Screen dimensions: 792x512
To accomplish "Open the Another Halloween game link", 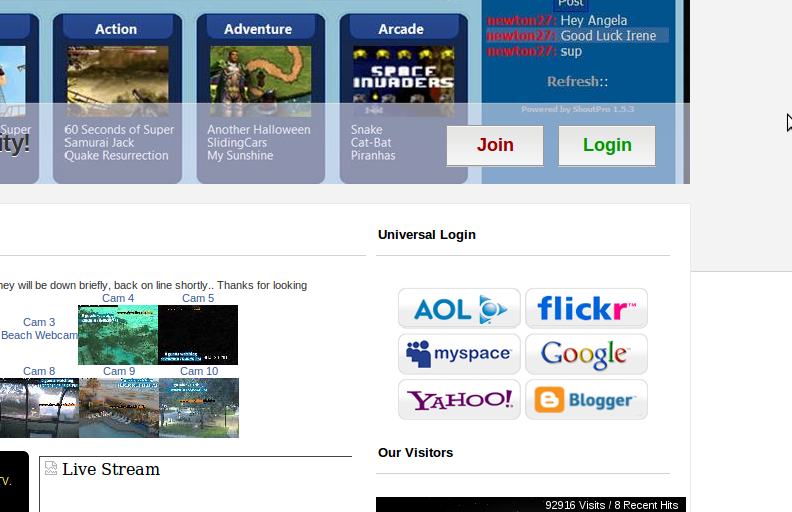I will click(259, 130).
